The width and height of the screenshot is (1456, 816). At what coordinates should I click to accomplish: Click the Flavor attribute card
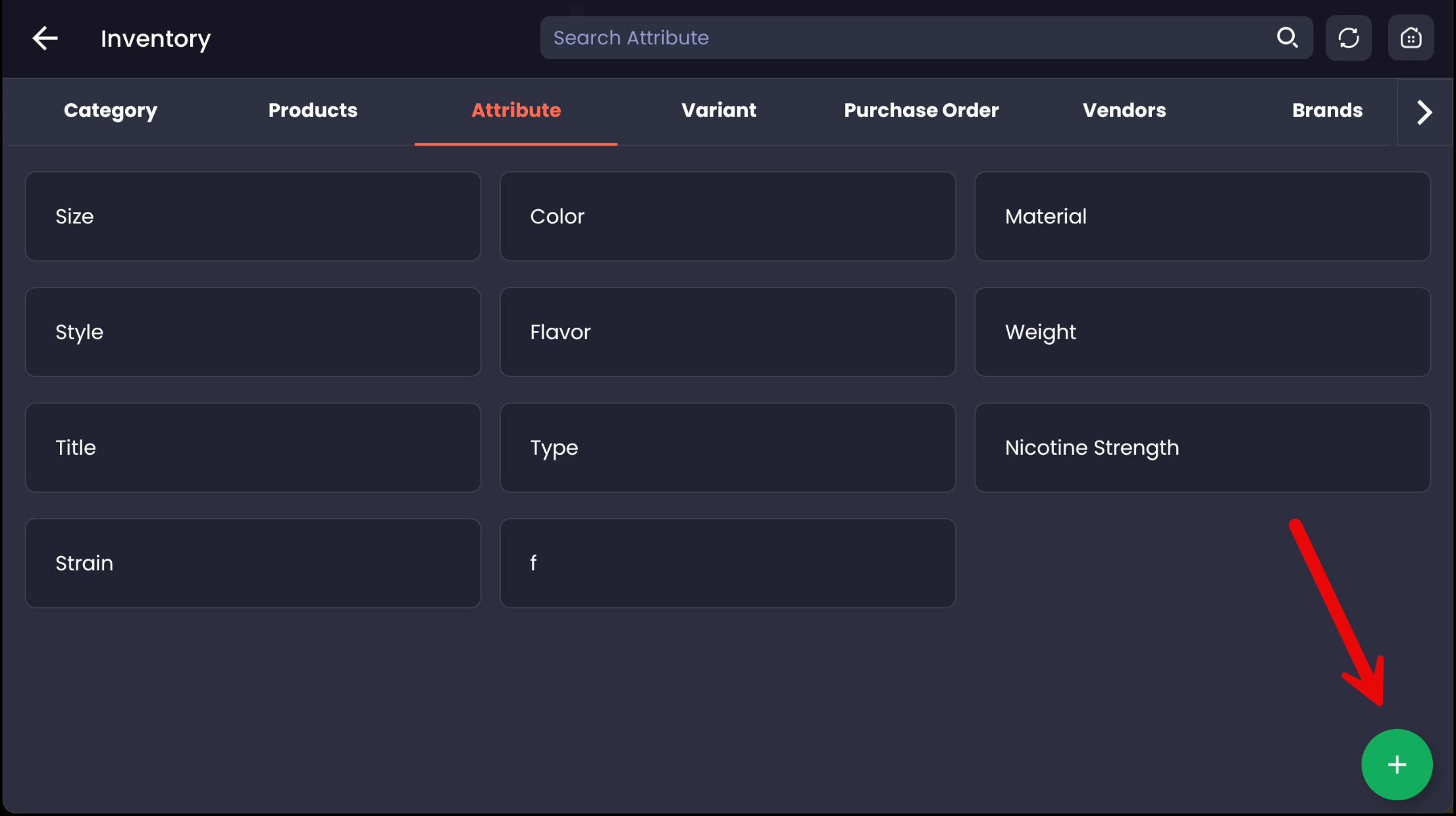click(x=727, y=332)
